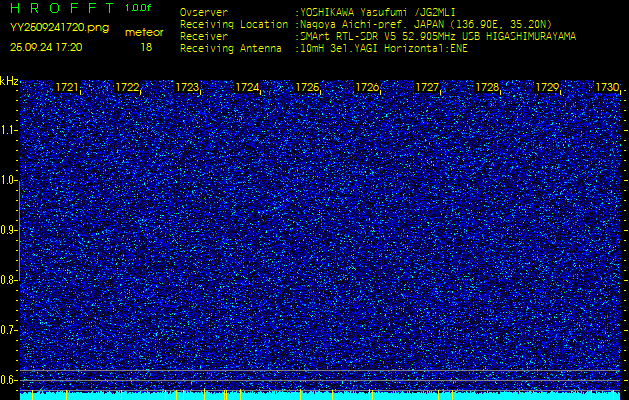Click the 1721 time marker

[x=67, y=87]
